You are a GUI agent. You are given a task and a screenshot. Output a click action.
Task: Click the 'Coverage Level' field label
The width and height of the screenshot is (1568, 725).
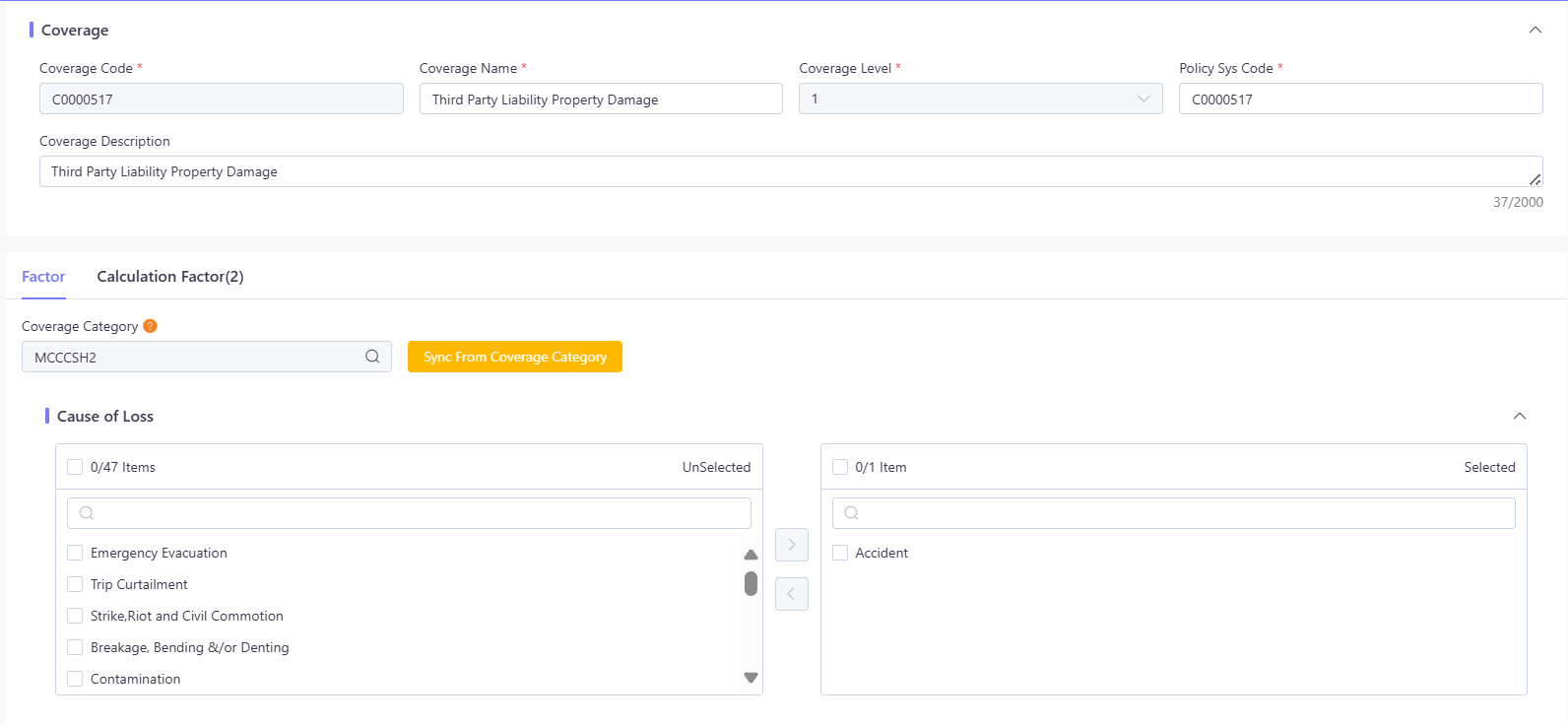point(845,68)
